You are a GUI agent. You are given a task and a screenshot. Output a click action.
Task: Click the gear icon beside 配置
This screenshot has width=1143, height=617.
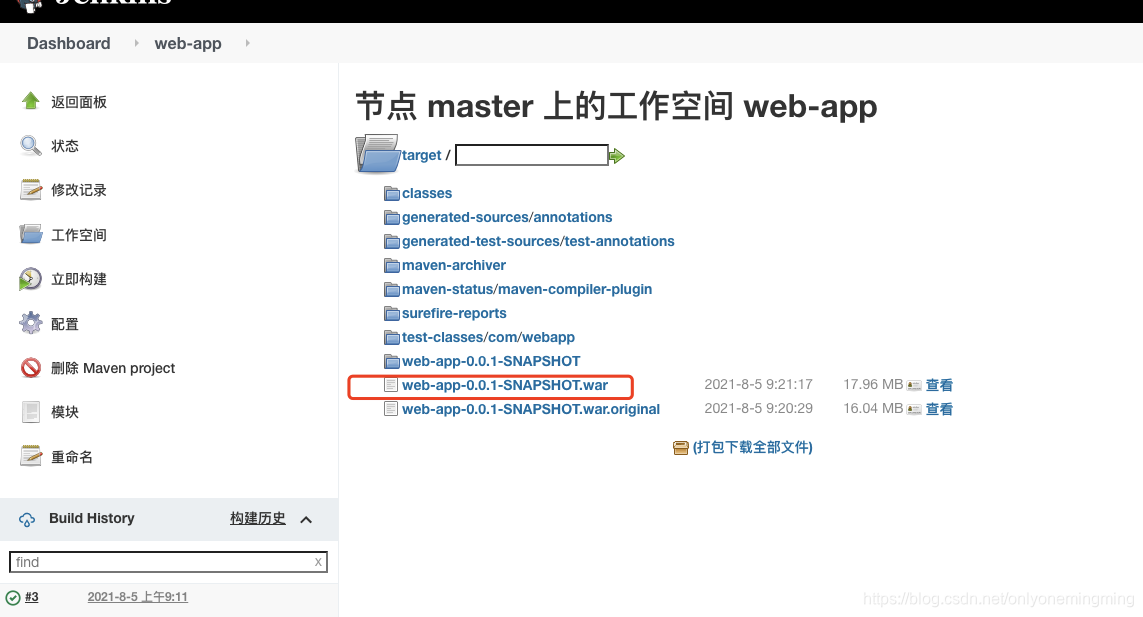(x=31, y=323)
